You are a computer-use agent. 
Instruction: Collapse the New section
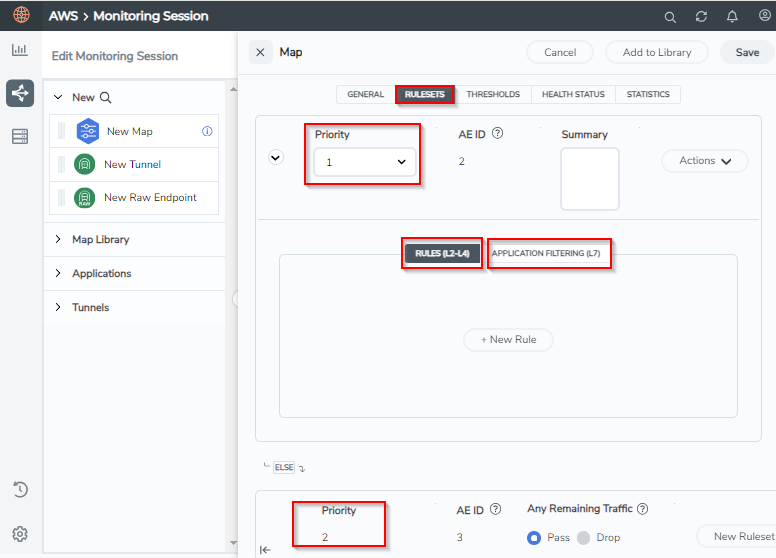coord(58,97)
